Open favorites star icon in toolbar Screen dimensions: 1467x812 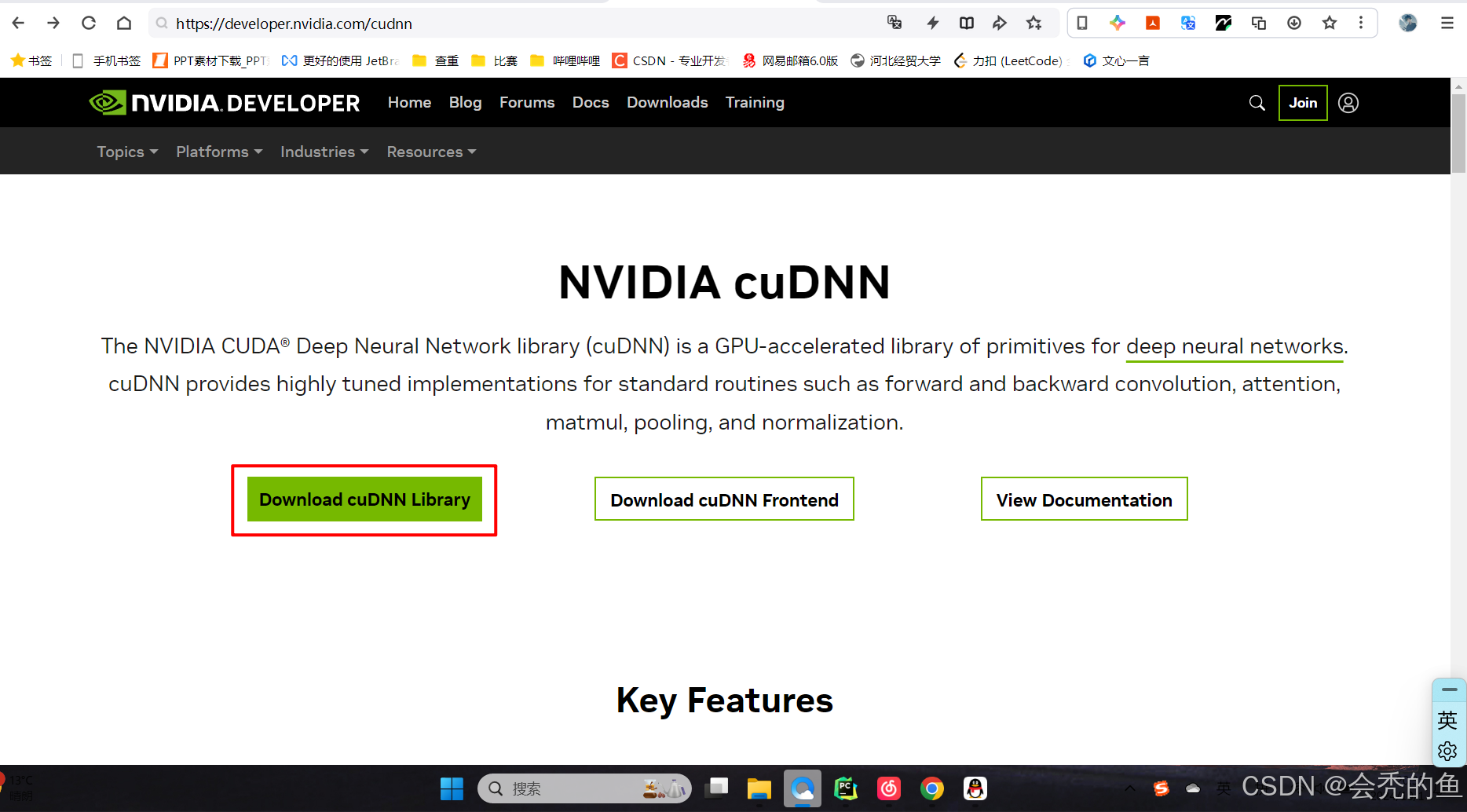click(1330, 23)
